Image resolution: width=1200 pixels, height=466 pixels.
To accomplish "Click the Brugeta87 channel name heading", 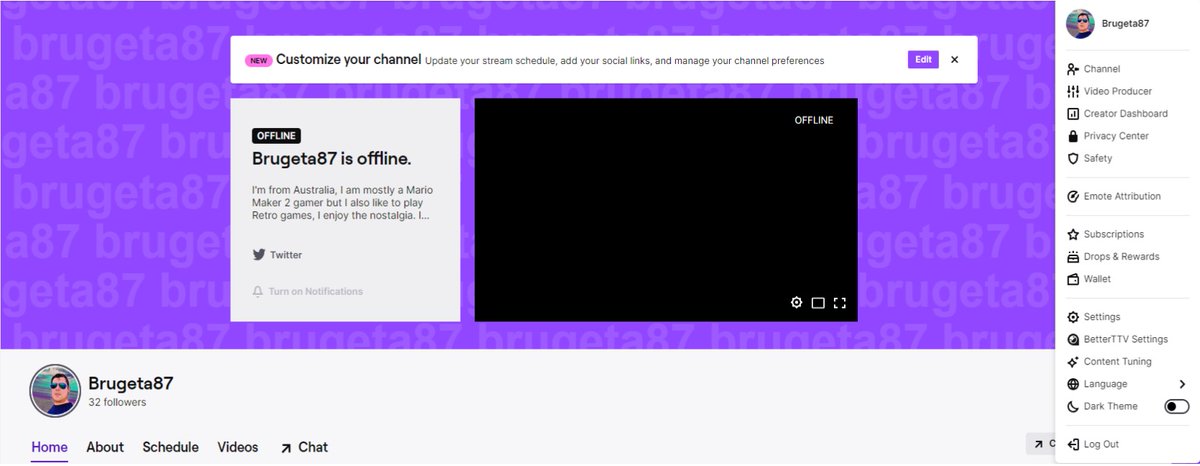I will 131,383.
